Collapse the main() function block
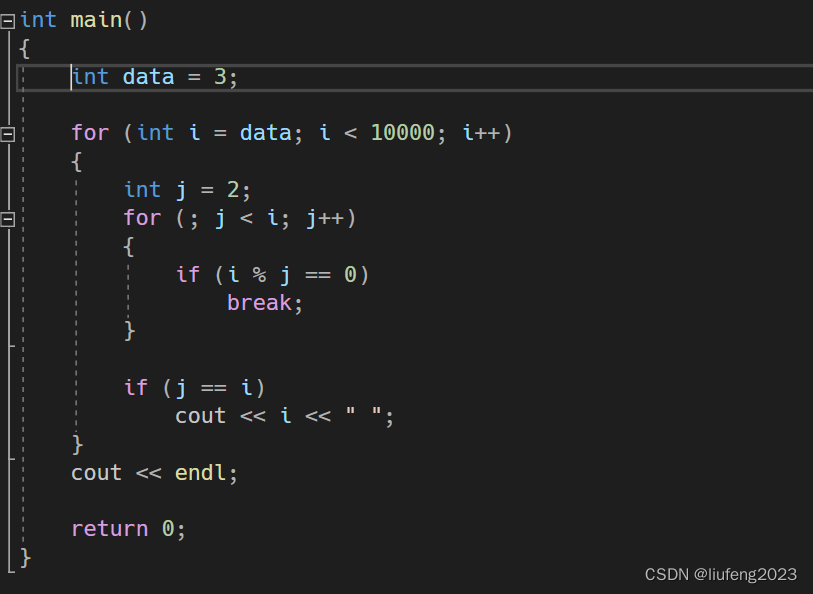 click(x=8, y=20)
